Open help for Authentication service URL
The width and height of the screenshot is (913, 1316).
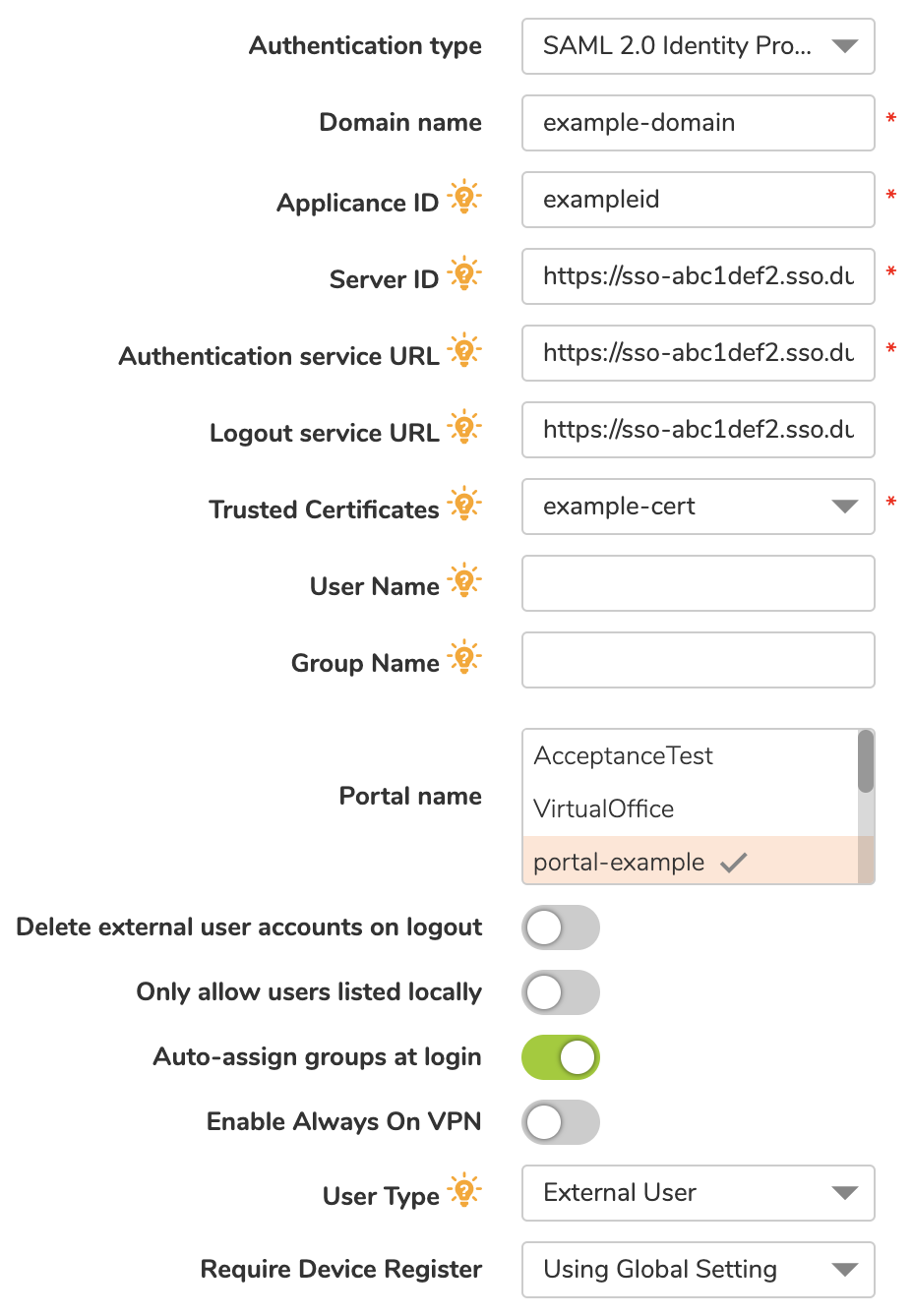(463, 349)
